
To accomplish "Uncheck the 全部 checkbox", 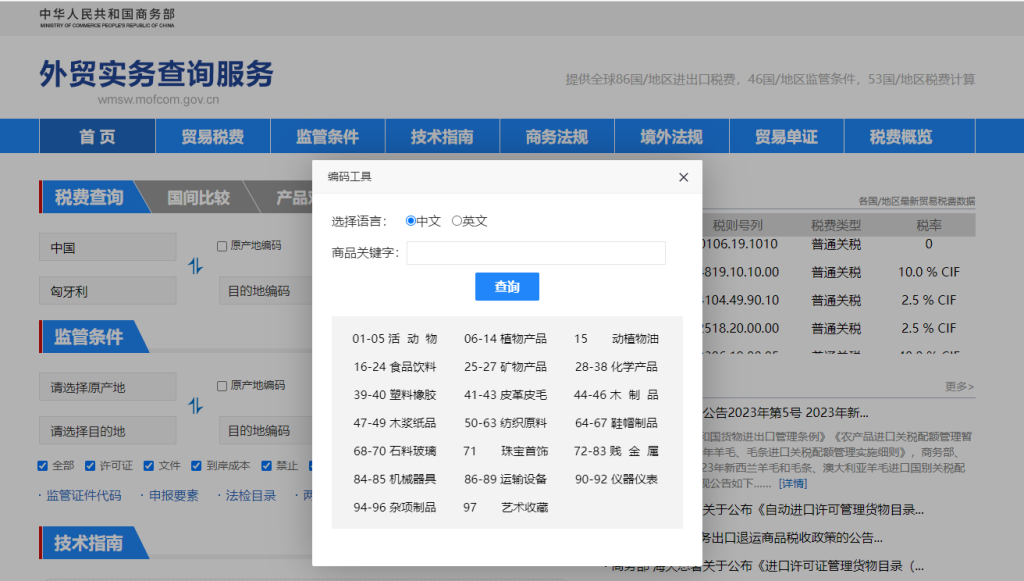I will pyautogui.click(x=42, y=465).
